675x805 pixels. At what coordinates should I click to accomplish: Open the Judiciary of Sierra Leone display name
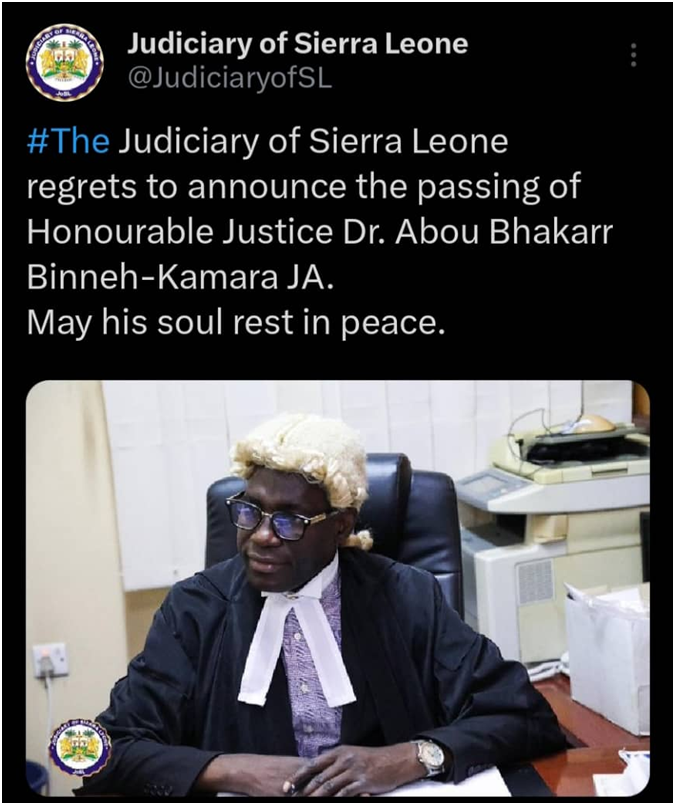[297, 43]
